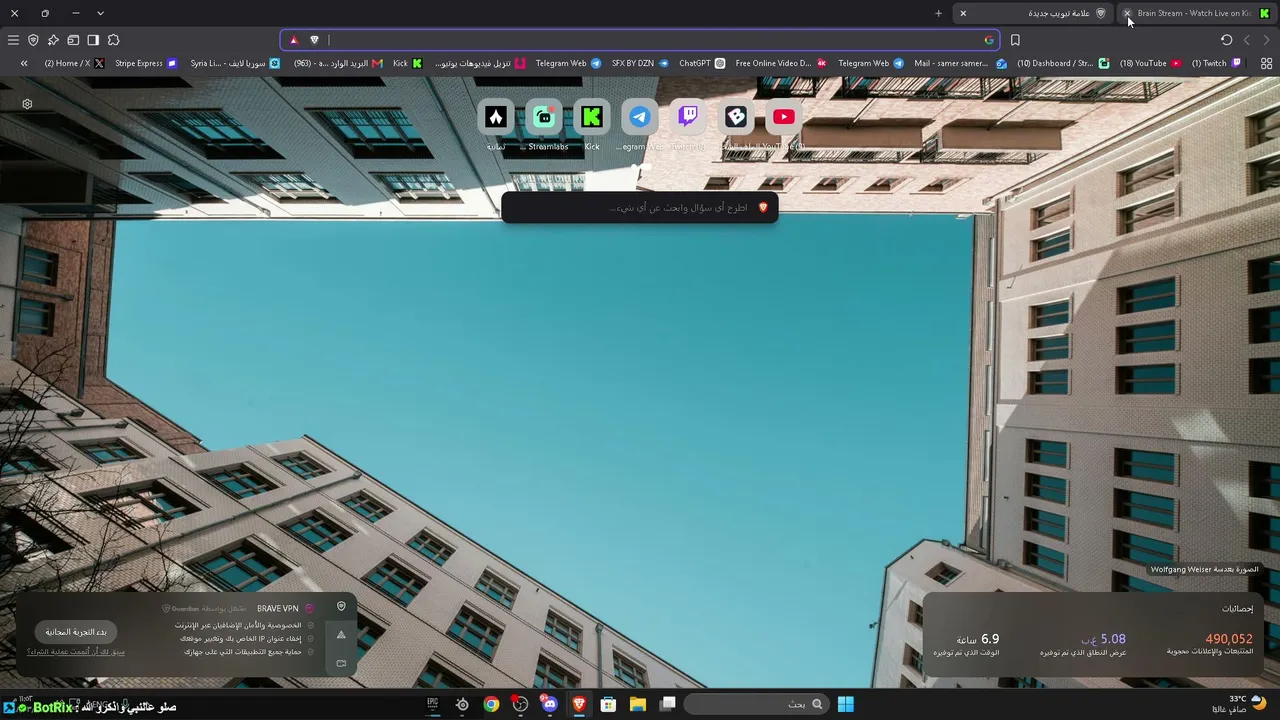The height and width of the screenshot is (720, 1280).
Task: Open the Syria Live bookmark
Action: [x=235, y=63]
